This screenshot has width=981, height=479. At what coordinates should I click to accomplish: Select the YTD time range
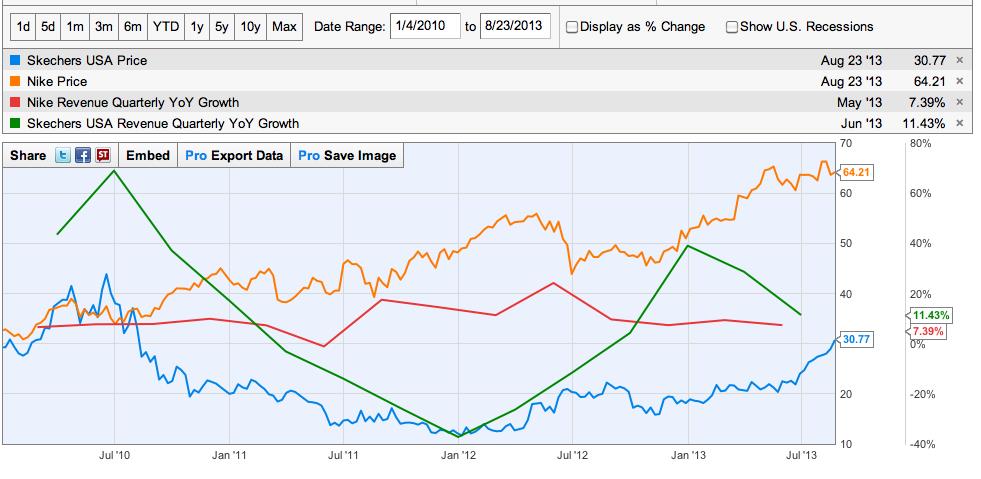pos(166,27)
